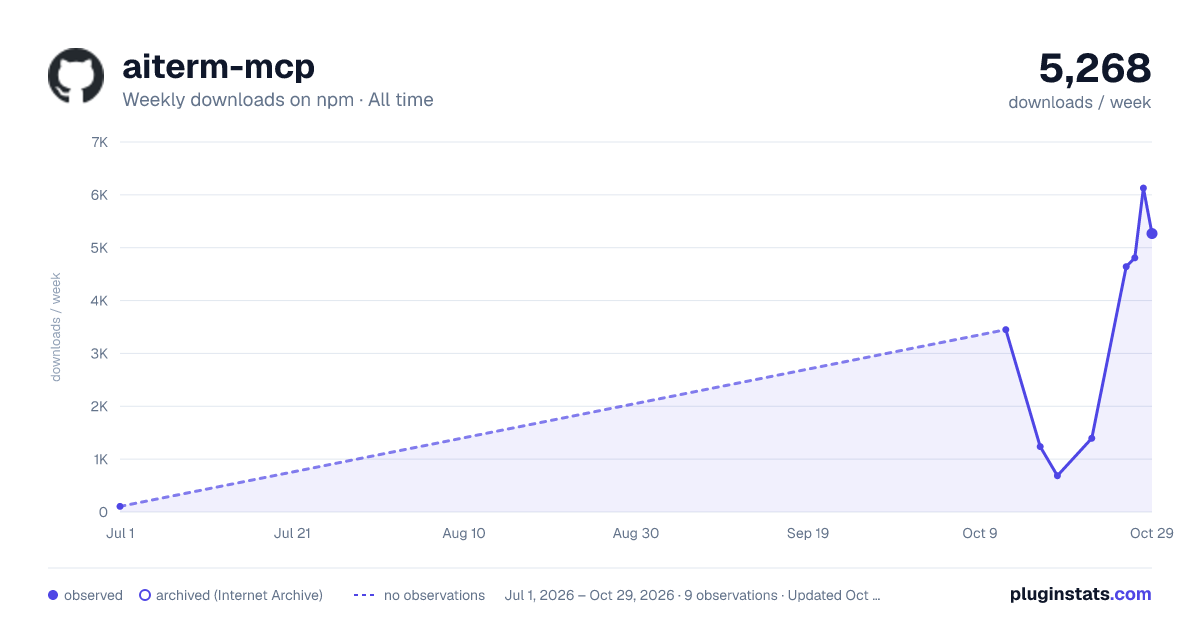This screenshot has height=630, width=1200.
Task: Click the 1K y-axis label
Action: click(x=99, y=460)
